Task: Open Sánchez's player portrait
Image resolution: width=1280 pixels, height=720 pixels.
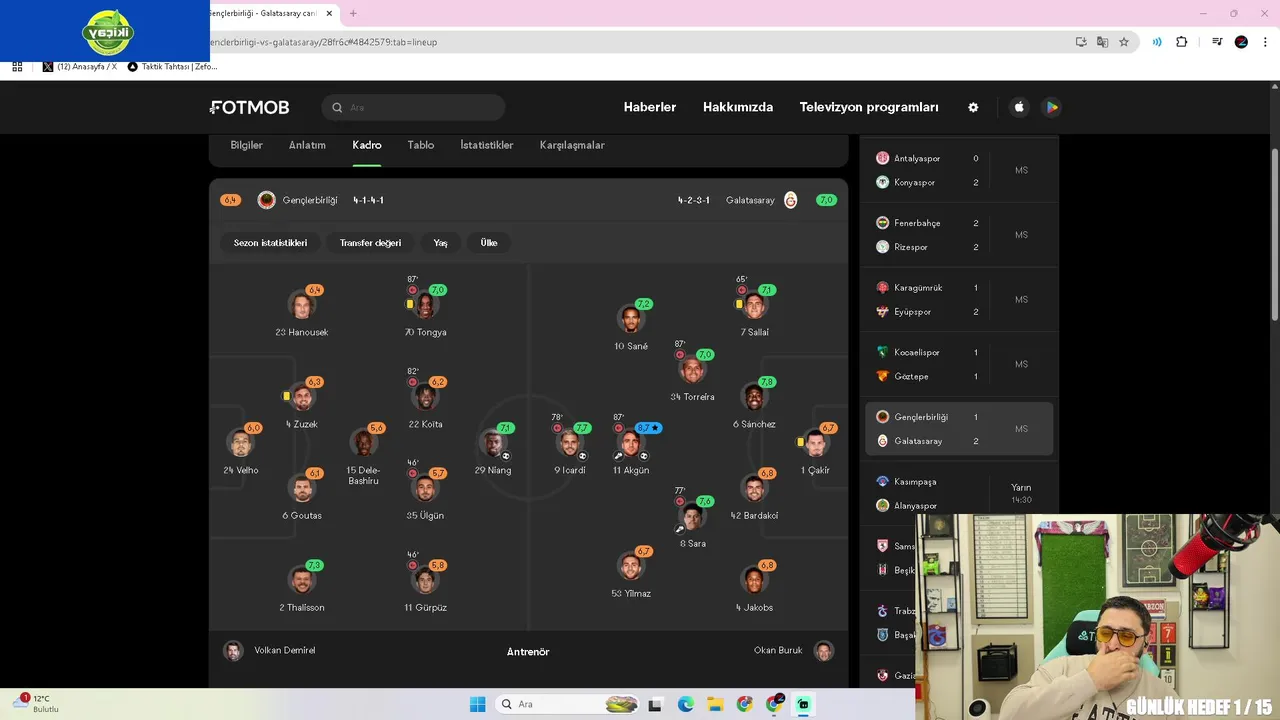Action: click(754, 397)
